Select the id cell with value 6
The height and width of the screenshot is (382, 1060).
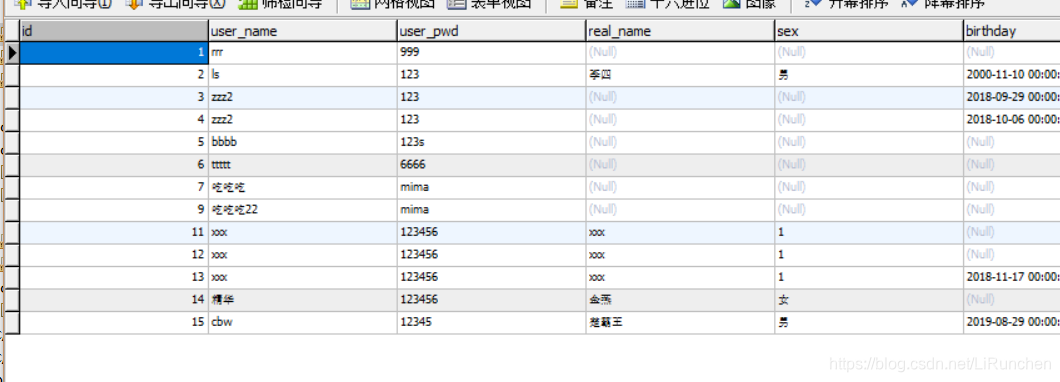(114, 165)
